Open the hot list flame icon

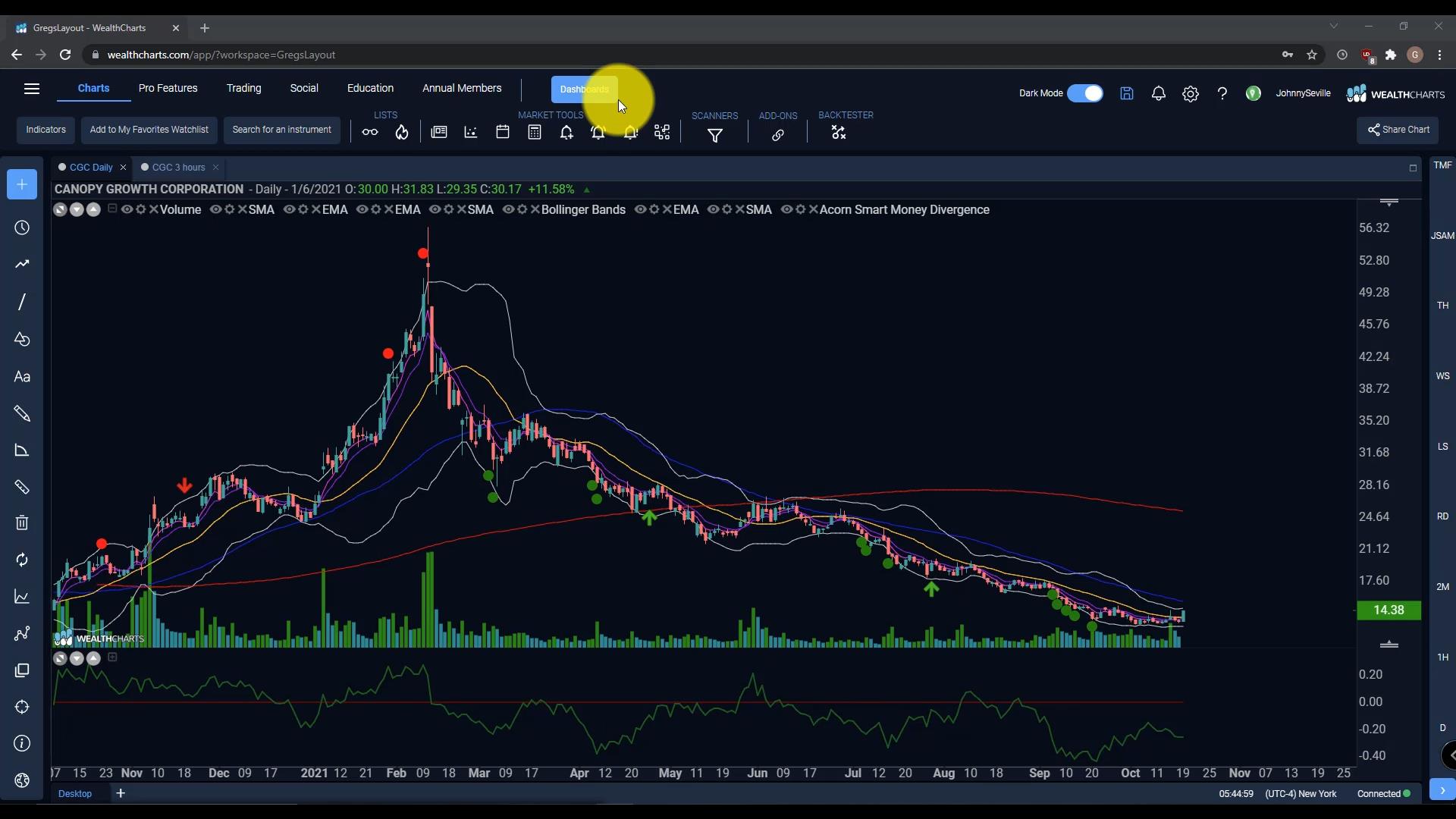tap(402, 133)
